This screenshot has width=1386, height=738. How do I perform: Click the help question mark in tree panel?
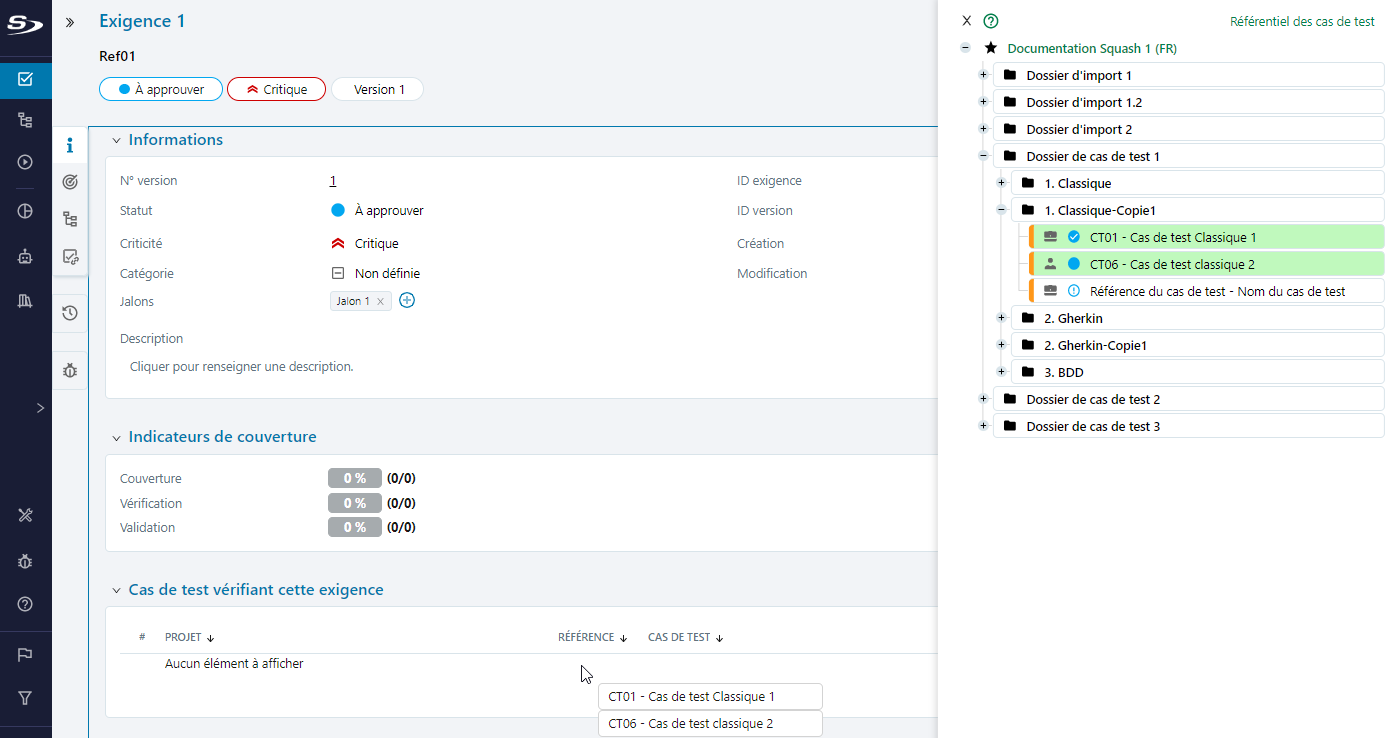[x=991, y=21]
